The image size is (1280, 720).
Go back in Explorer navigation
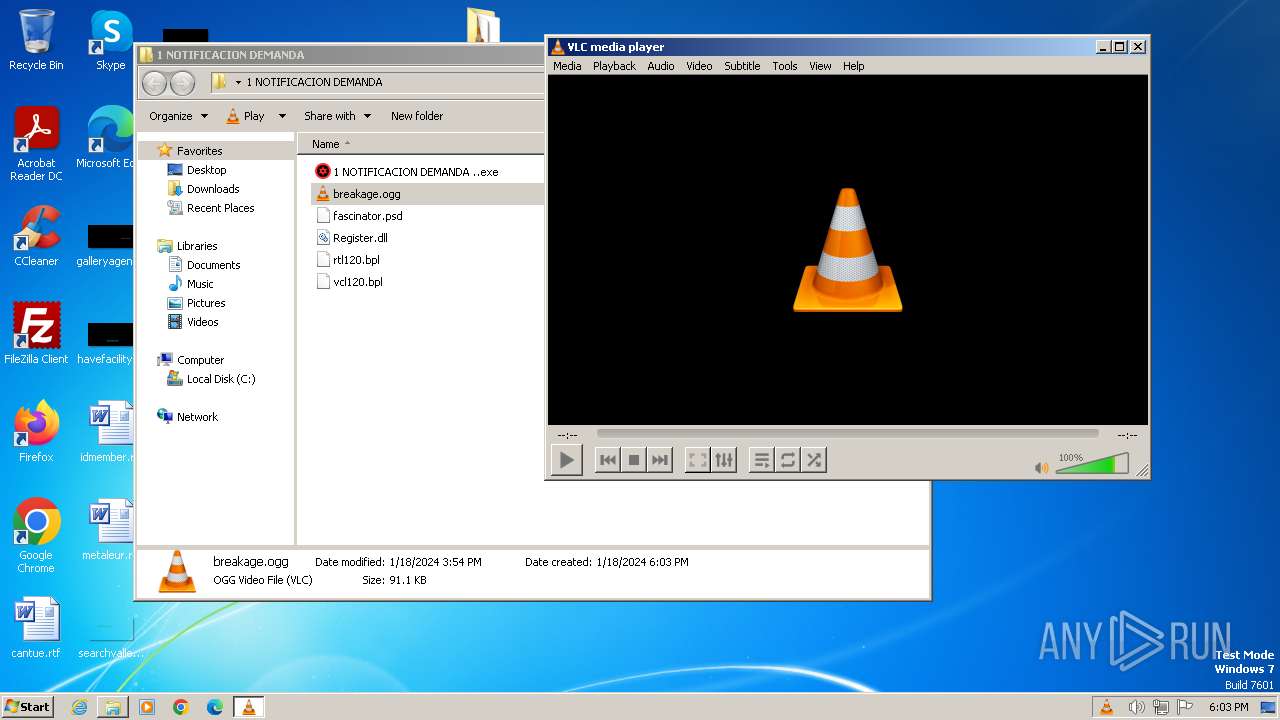click(x=154, y=83)
